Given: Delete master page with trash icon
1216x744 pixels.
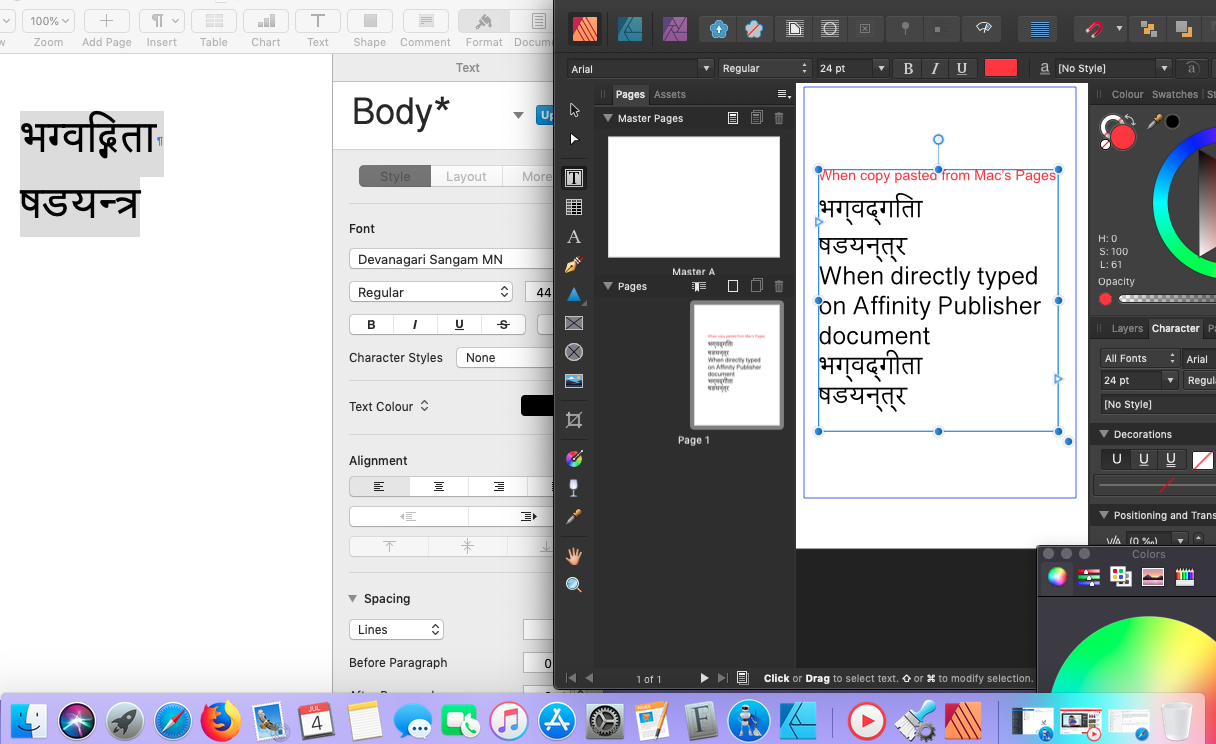Looking at the screenshot, I should coord(779,118).
